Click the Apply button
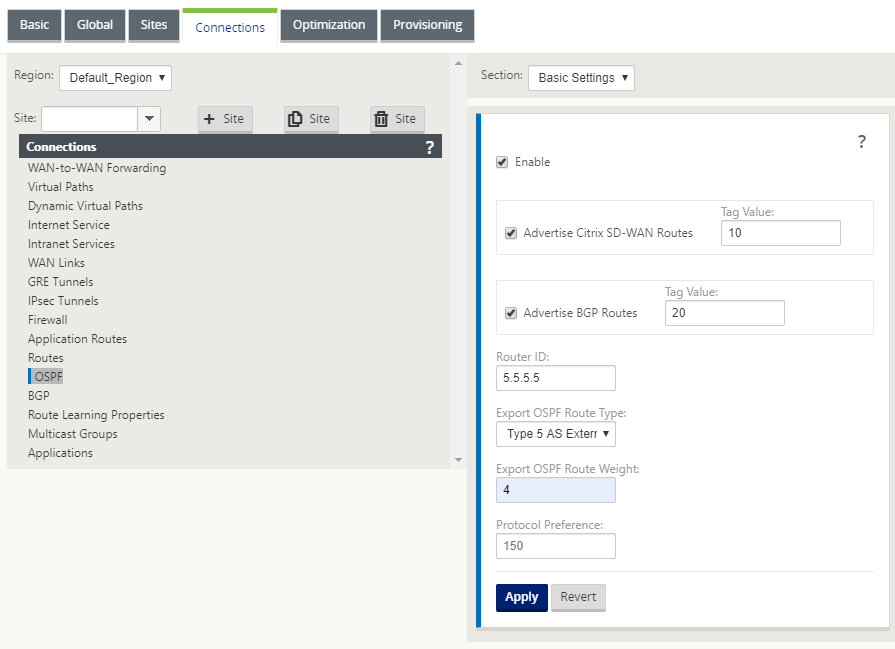The height and width of the screenshot is (649, 895). click(x=522, y=597)
